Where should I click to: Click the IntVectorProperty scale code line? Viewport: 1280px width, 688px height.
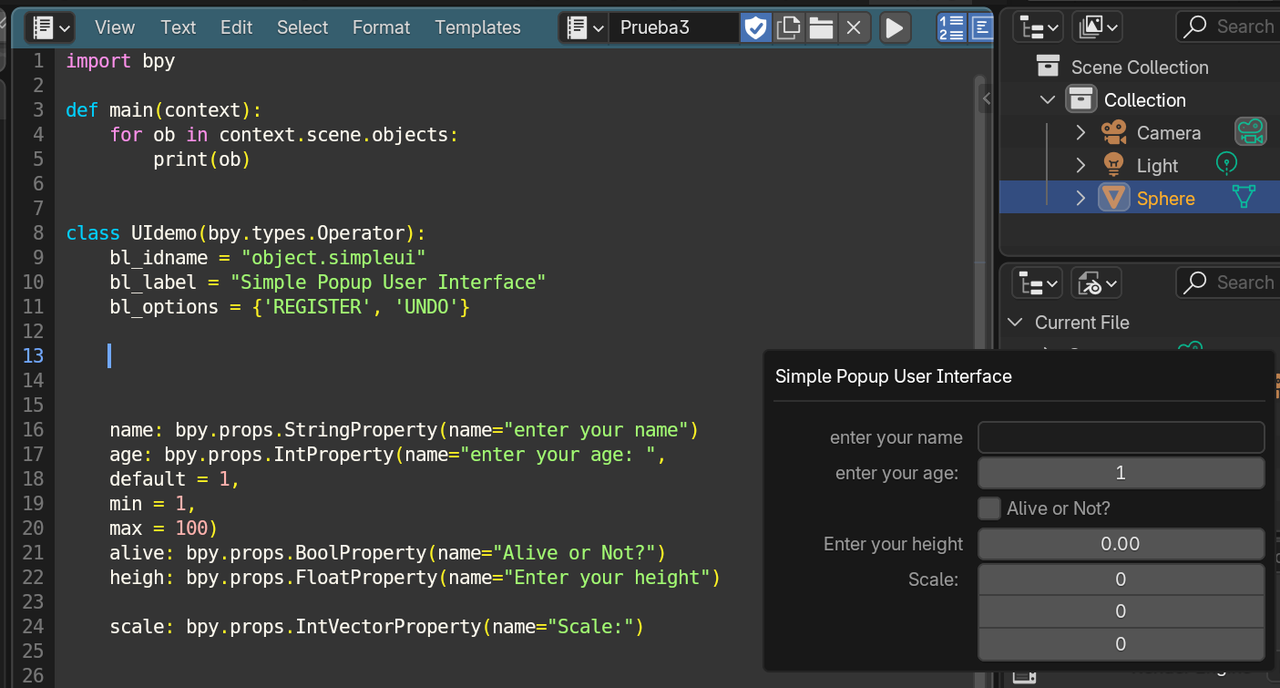point(377,626)
